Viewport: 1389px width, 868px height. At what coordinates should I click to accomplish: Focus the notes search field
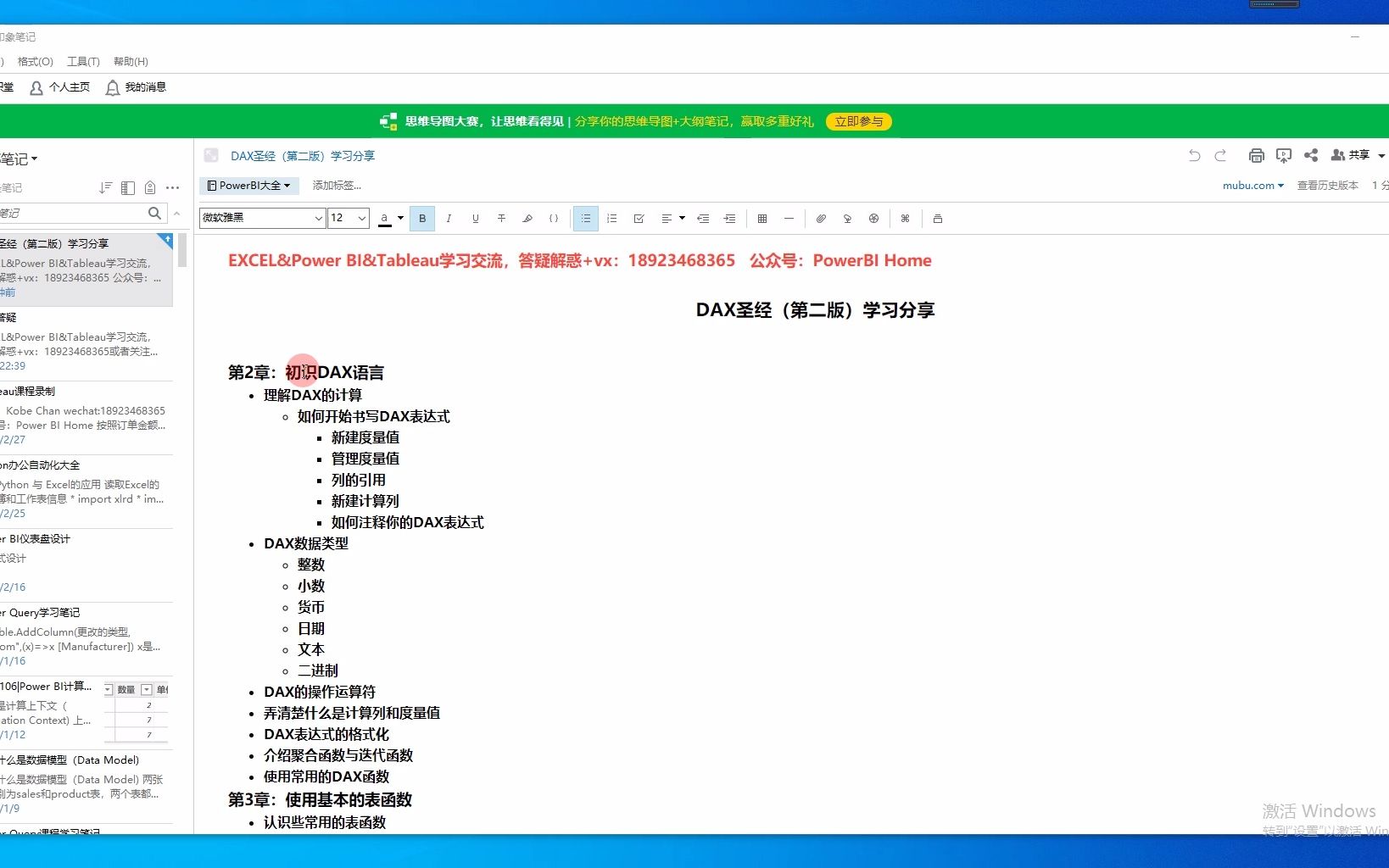[72, 214]
